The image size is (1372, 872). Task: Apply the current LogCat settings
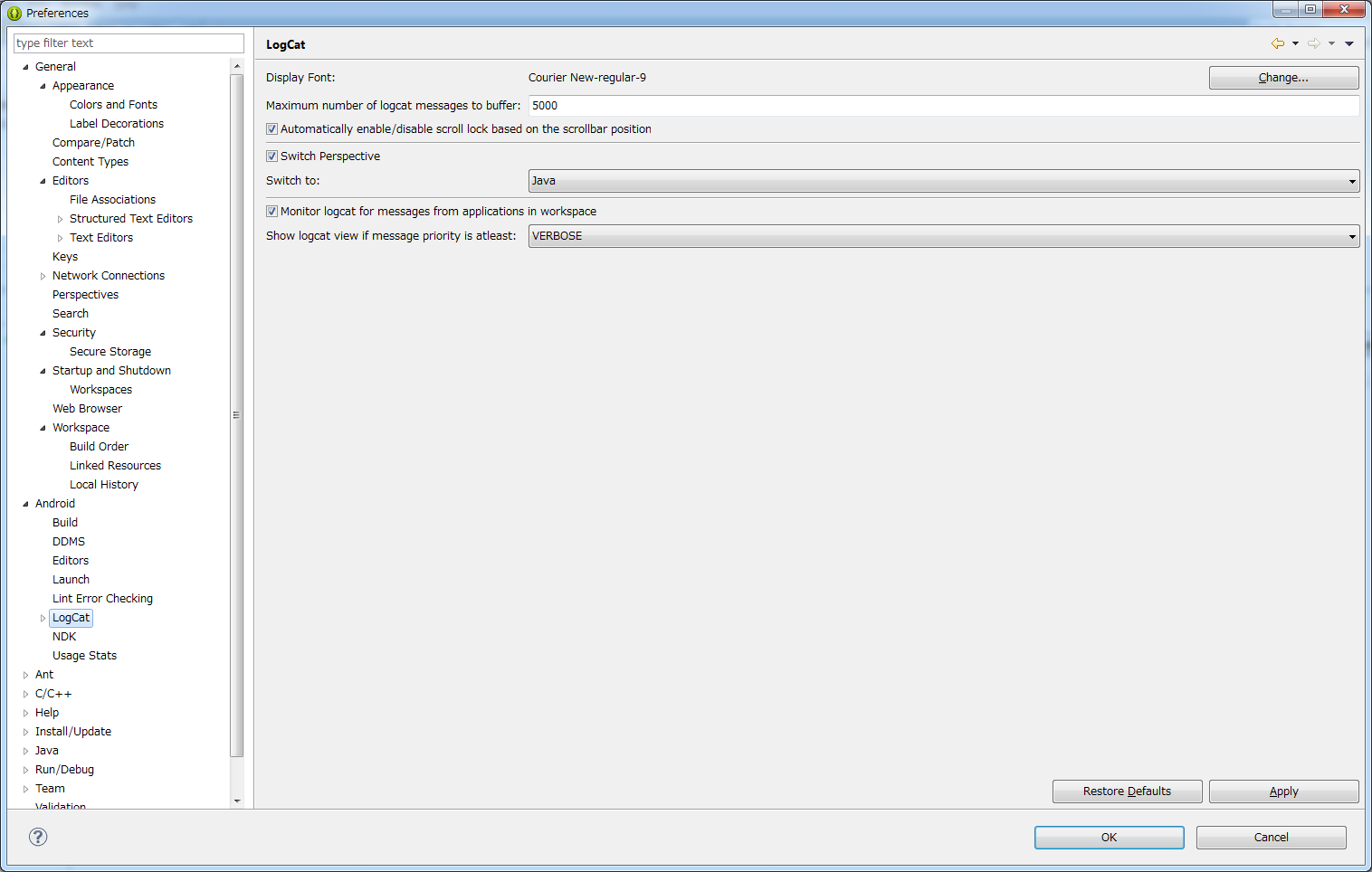[1283, 791]
